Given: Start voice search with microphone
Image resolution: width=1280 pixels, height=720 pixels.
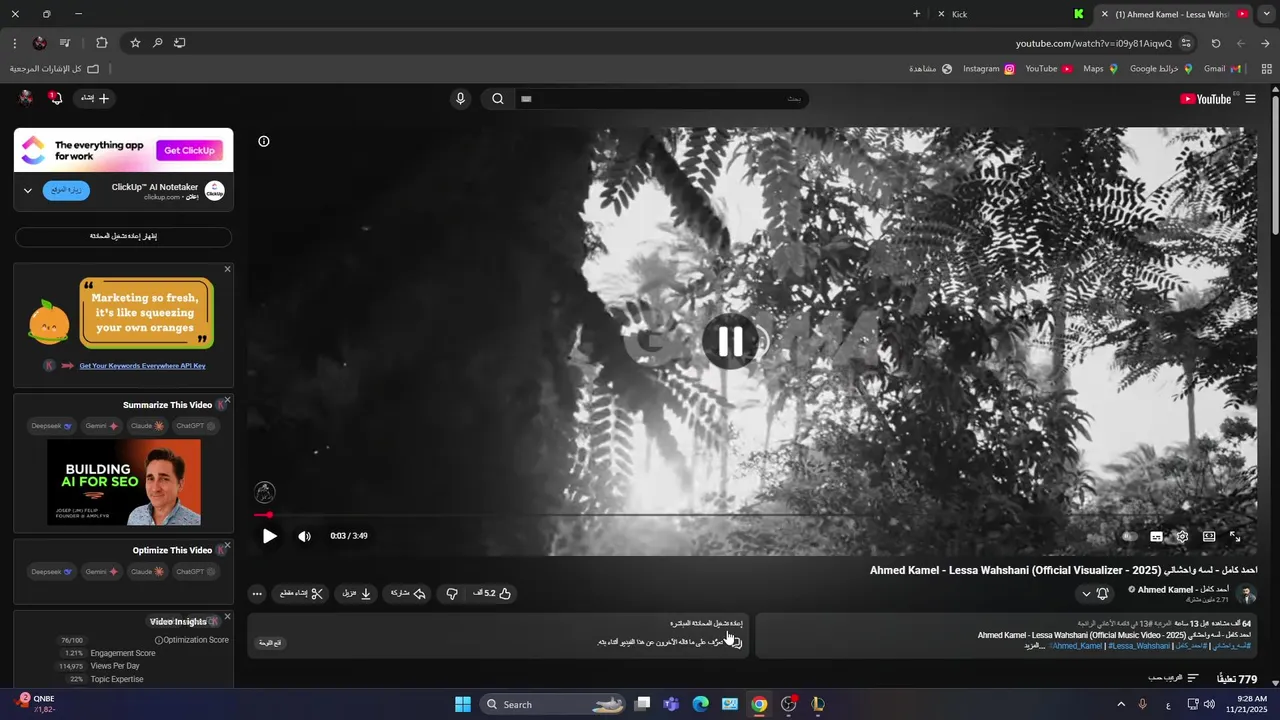Looking at the screenshot, I should point(460,99).
